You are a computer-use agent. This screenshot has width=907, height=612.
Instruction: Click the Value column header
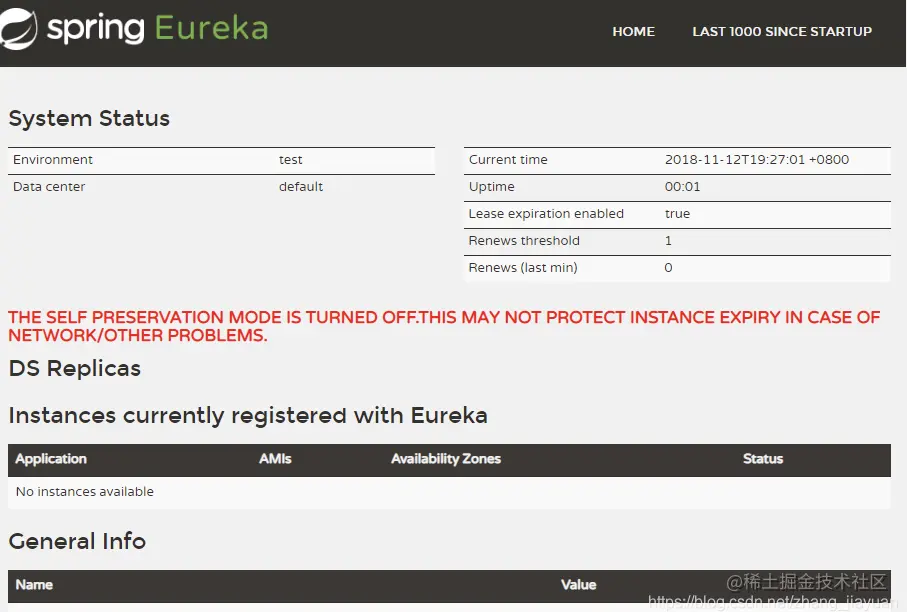coord(578,585)
